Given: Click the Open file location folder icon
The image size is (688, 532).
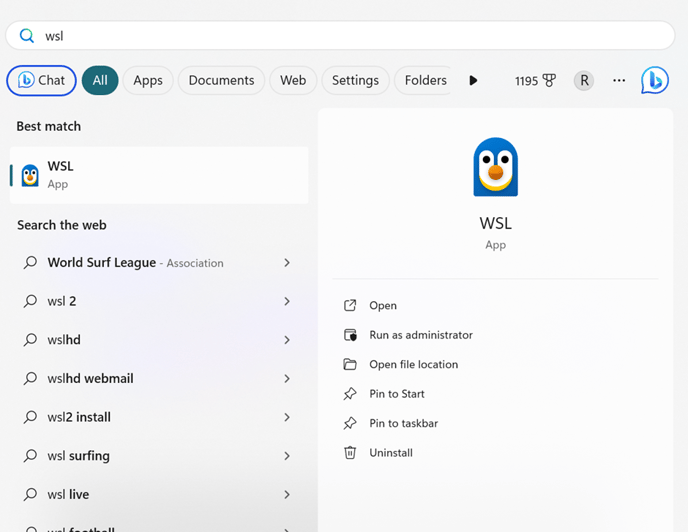Looking at the screenshot, I should click(350, 364).
